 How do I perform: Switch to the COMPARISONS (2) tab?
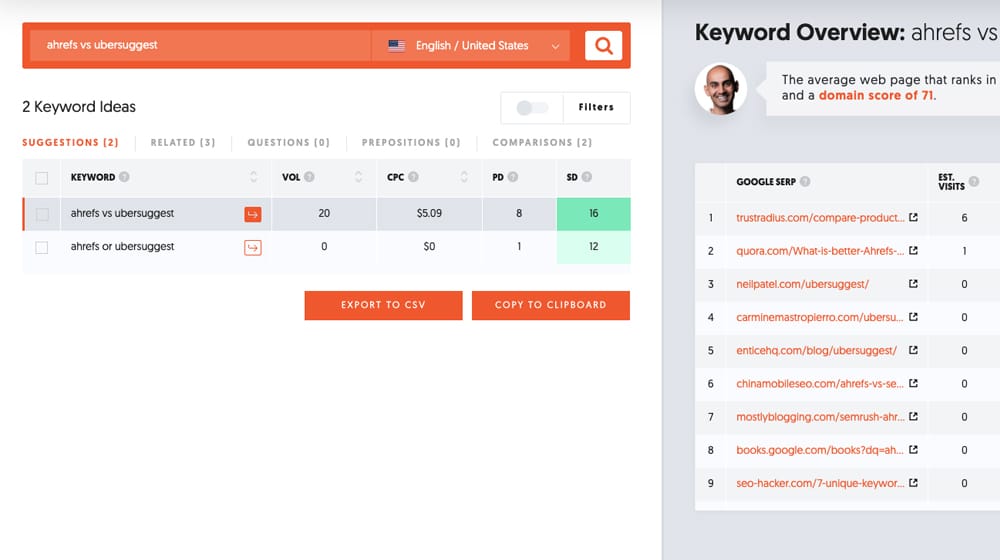click(x=542, y=142)
